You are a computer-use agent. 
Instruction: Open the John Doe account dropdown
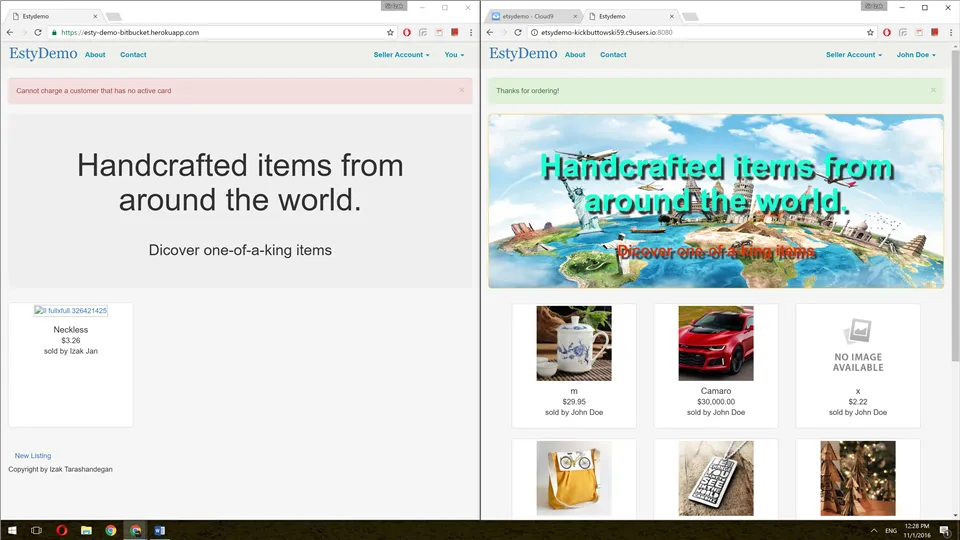tap(916, 54)
